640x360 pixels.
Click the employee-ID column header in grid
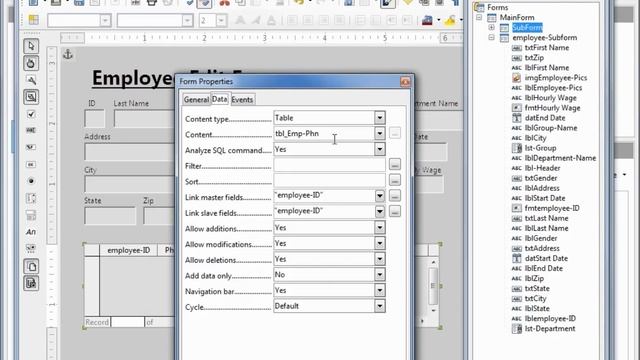click(x=129, y=250)
